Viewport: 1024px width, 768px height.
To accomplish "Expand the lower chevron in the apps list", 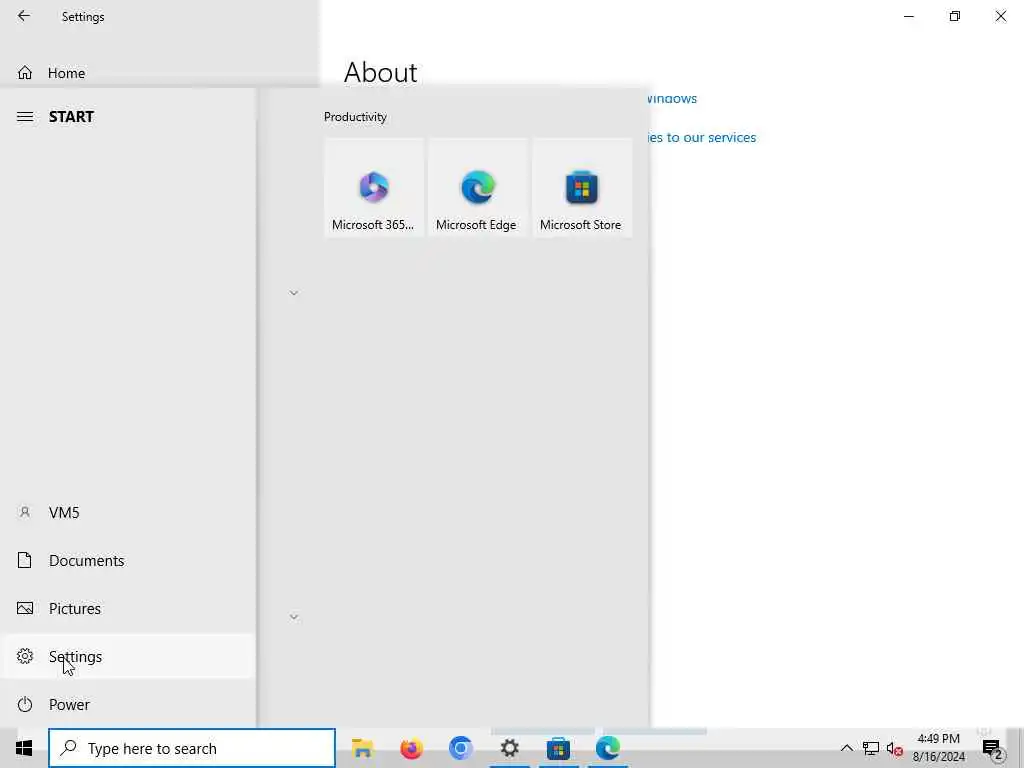I will [x=294, y=617].
